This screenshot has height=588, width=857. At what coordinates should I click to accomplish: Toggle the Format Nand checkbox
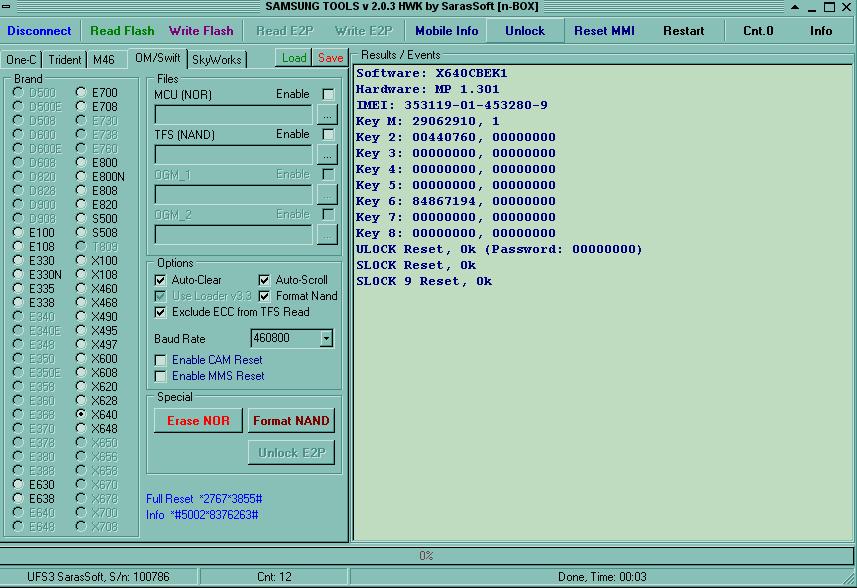coord(264,296)
